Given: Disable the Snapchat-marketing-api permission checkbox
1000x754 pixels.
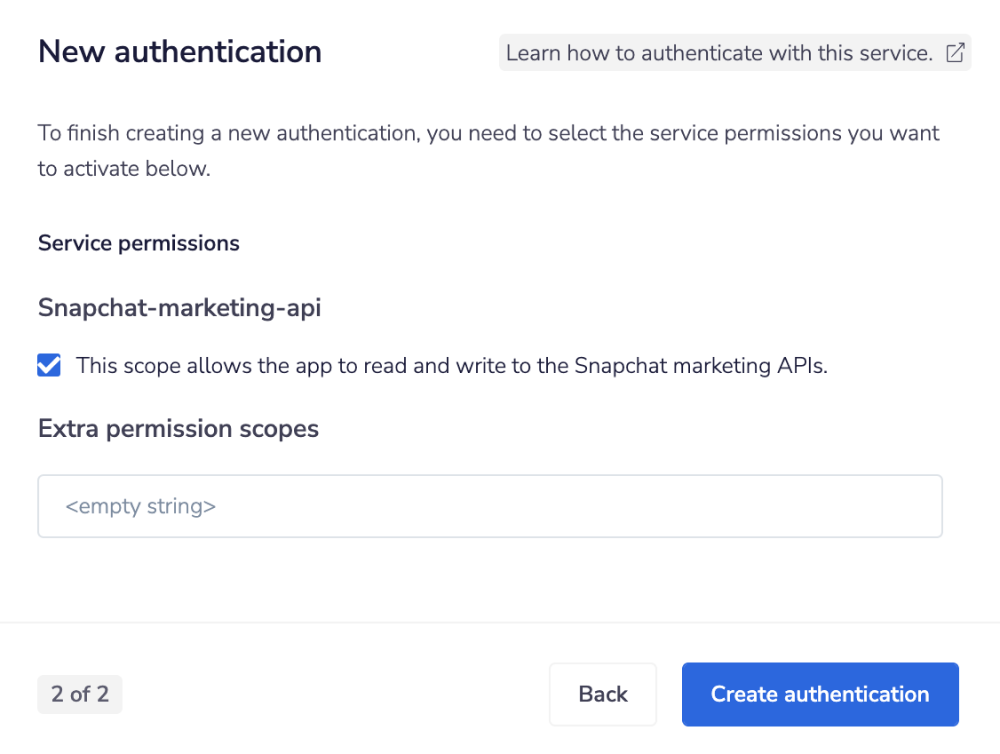Looking at the screenshot, I should pyautogui.click(x=48, y=365).
